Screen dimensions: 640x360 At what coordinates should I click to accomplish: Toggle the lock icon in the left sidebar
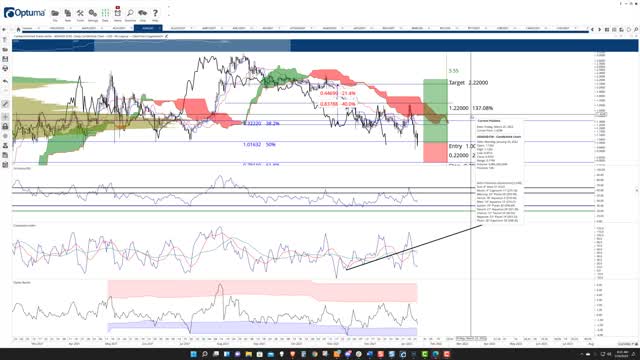(5, 127)
